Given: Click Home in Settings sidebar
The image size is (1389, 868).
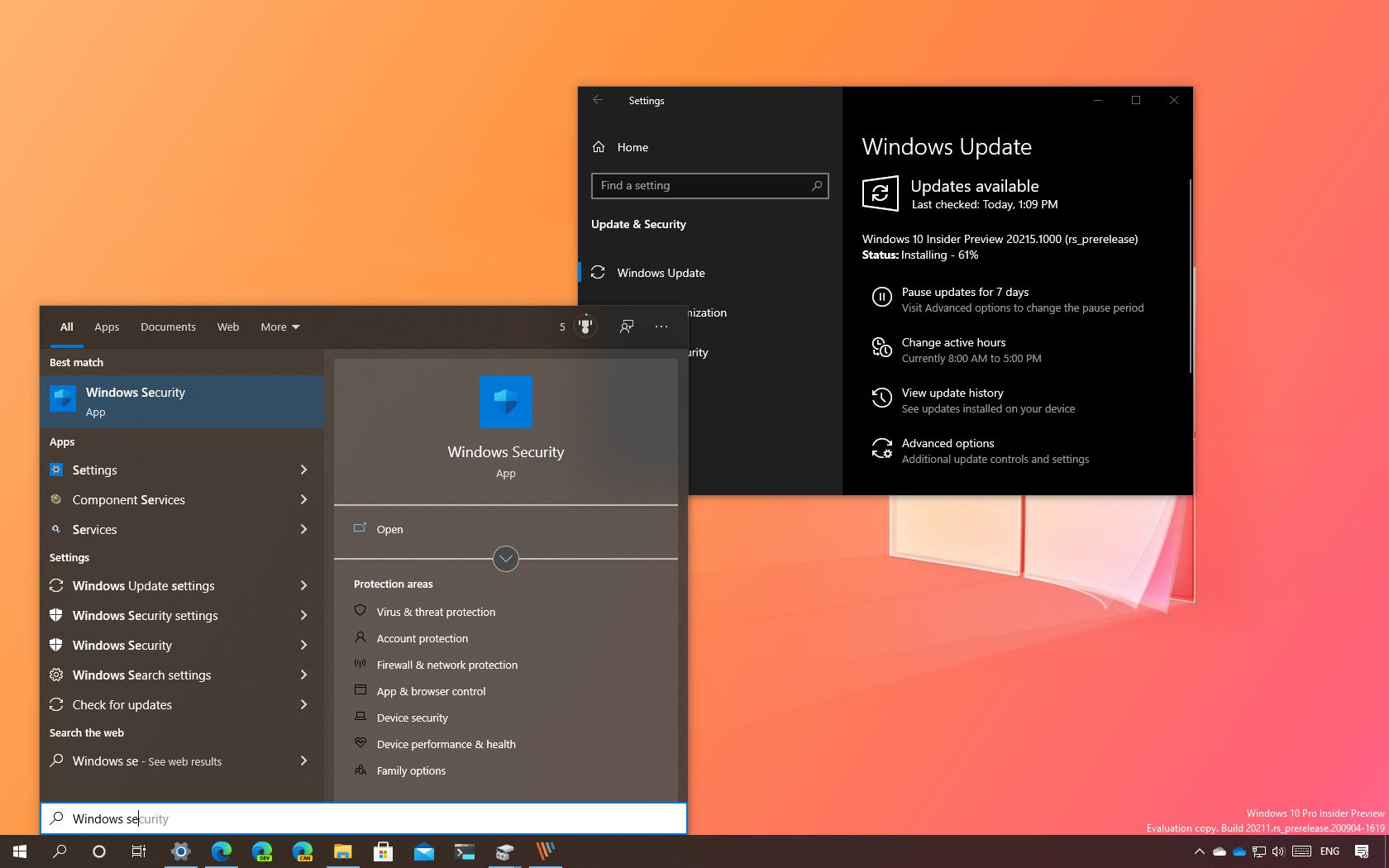Looking at the screenshot, I should coord(632,147).
